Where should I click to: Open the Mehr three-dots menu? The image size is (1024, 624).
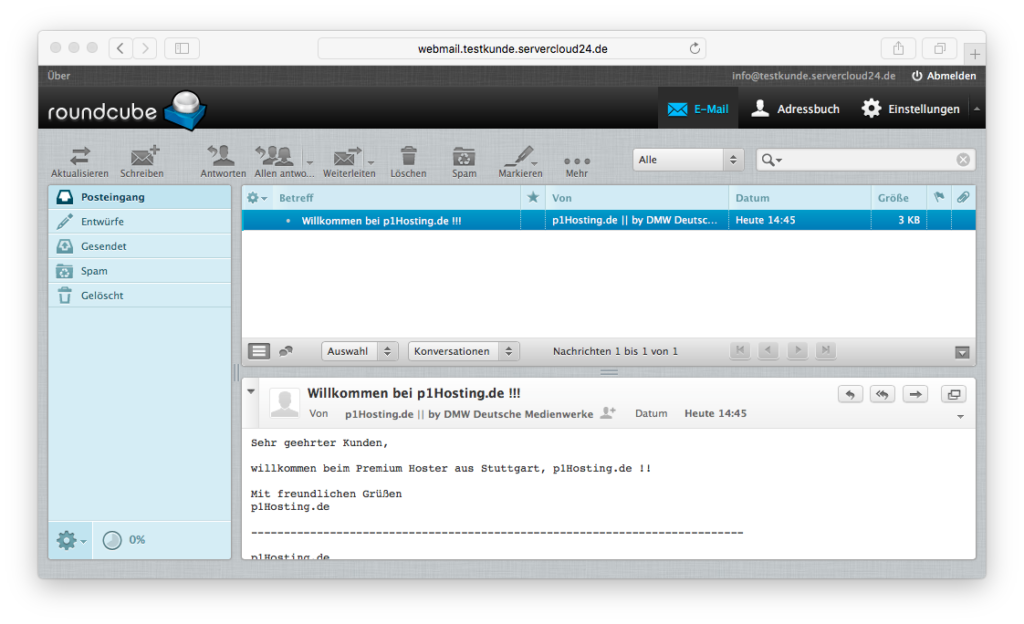tap(577, 159)
